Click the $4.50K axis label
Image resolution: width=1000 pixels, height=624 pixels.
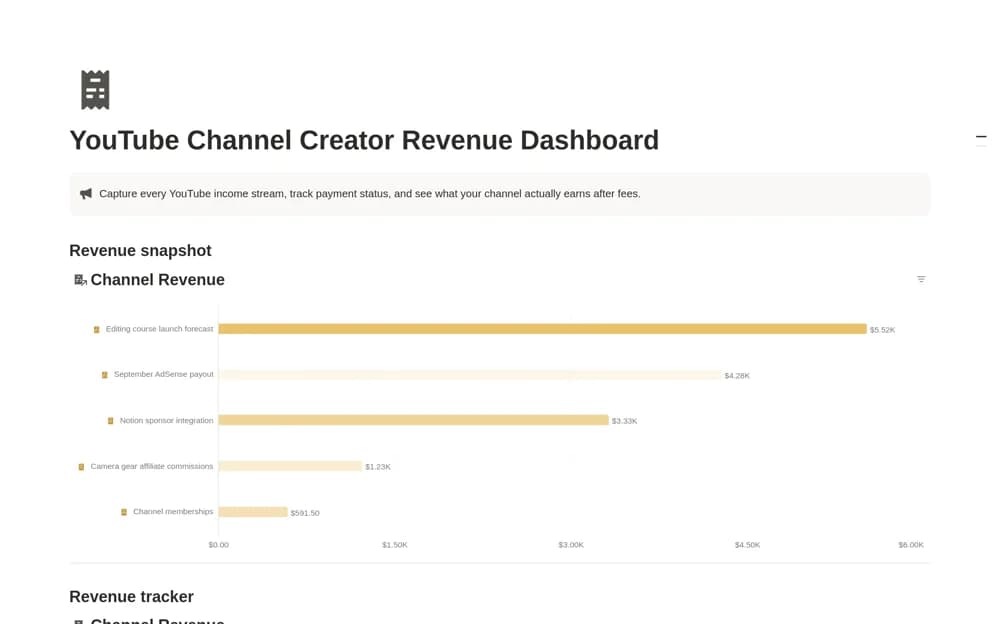(747, 545)
